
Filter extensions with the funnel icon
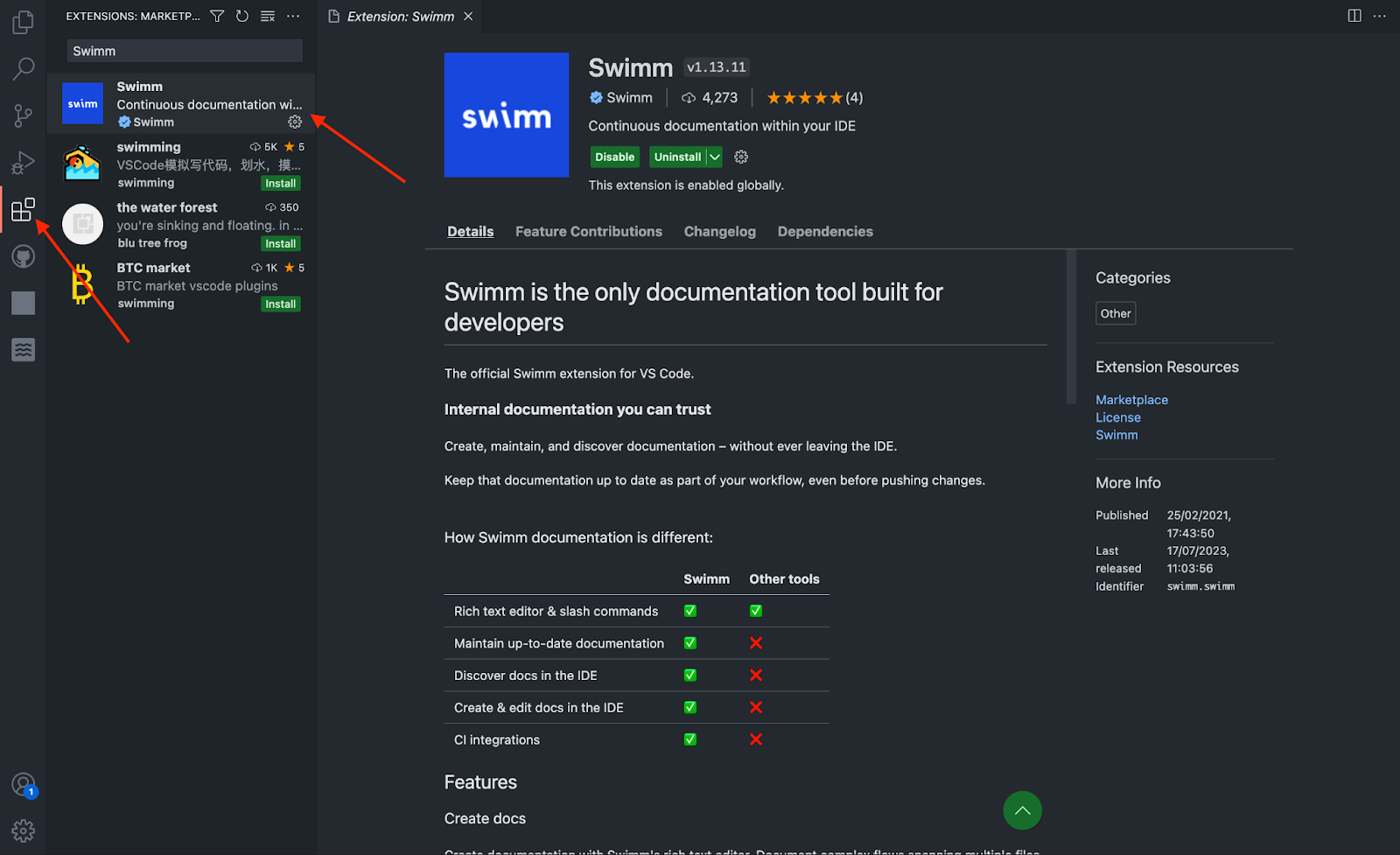tap(217, 16)
